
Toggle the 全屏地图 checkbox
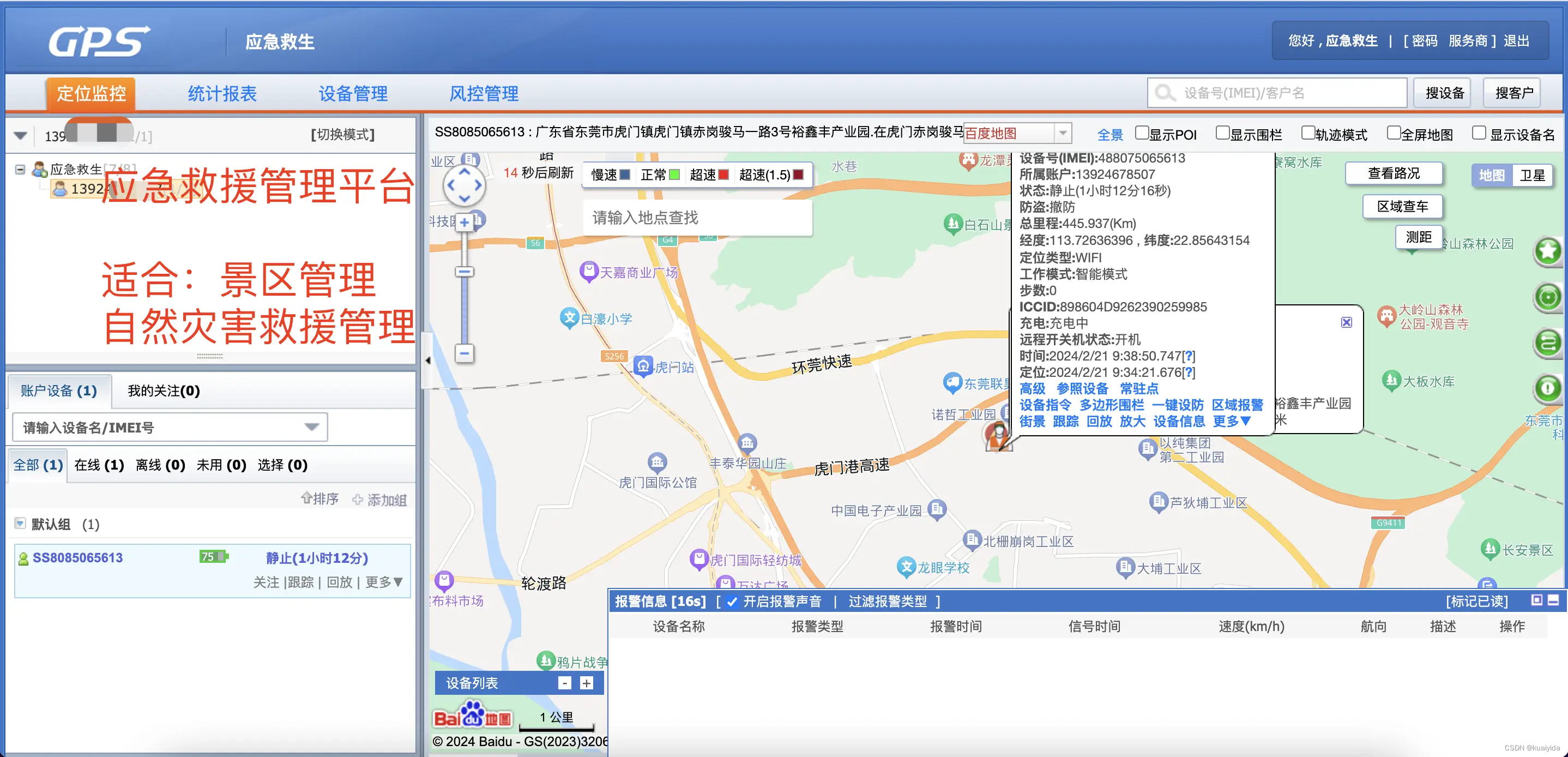pos(1394,134)
